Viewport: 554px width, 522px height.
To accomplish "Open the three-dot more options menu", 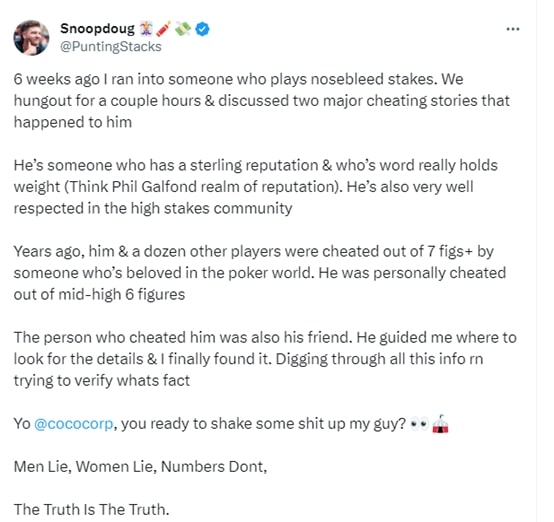I will point(513,29).
